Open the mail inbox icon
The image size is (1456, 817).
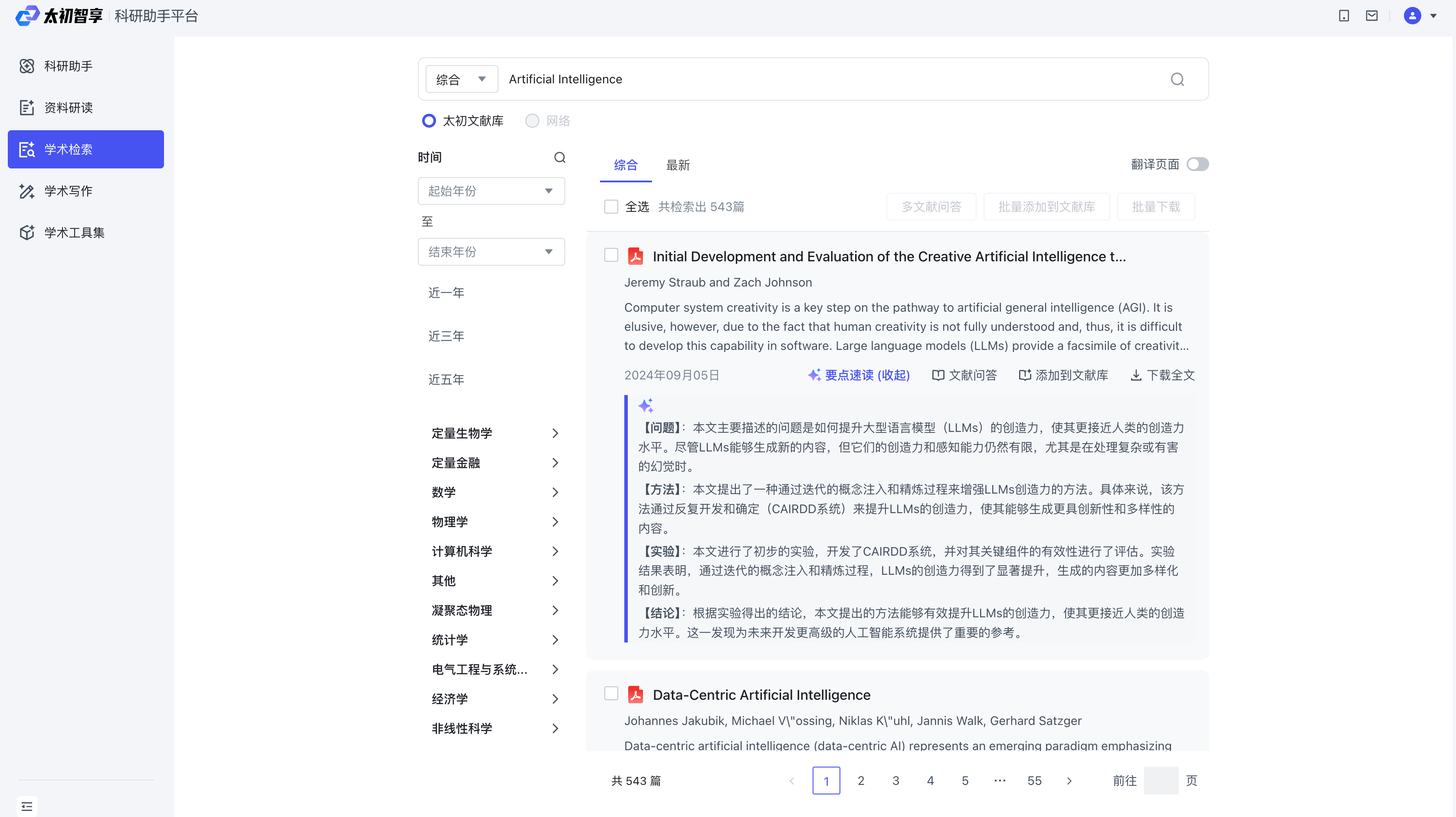coord(1372,16)
